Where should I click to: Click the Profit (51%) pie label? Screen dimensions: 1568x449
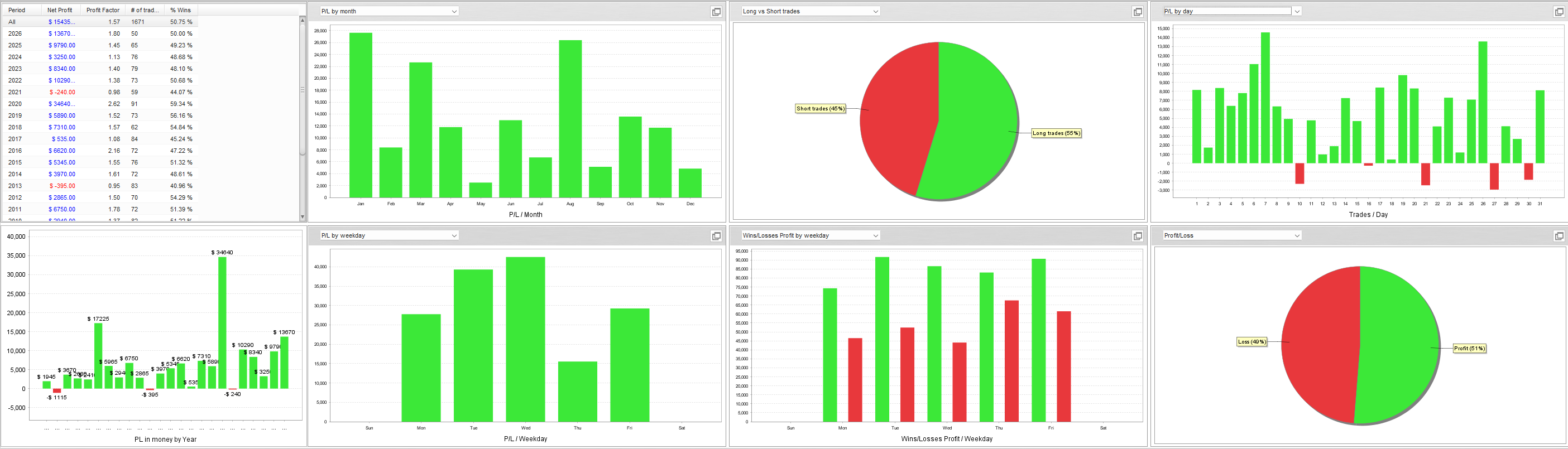coord(1469,349)
